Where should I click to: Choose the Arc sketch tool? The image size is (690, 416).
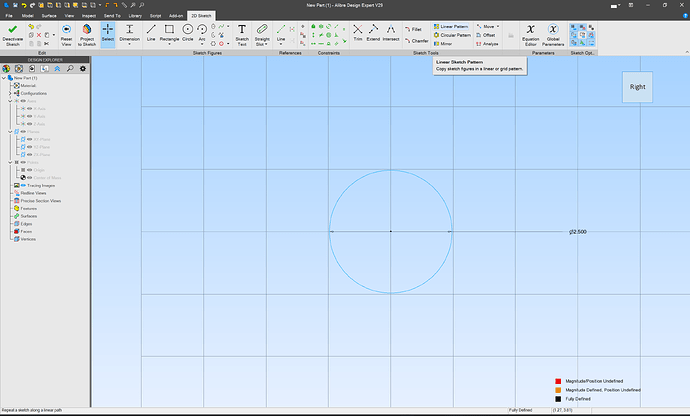coord(202,33)
